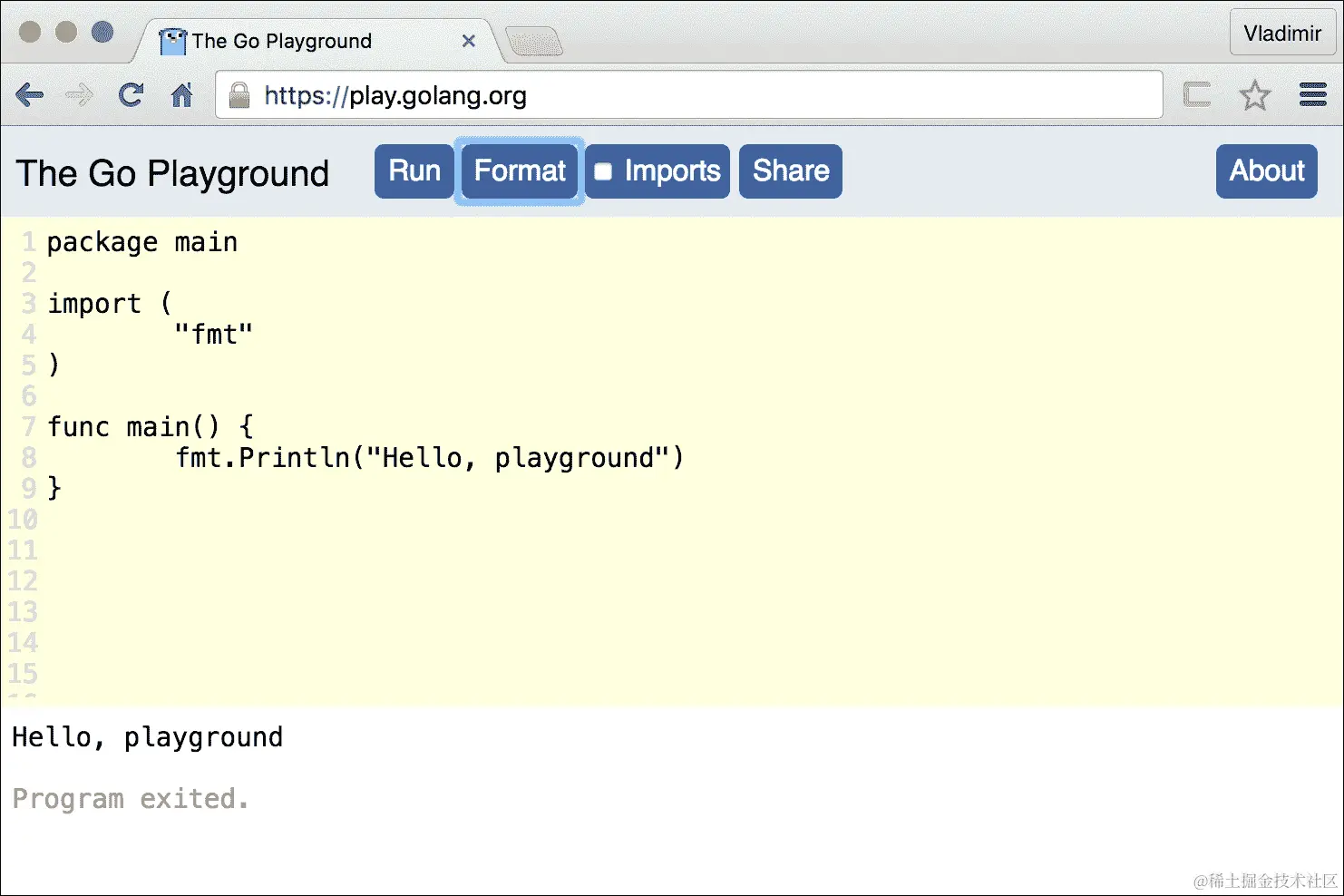Open the Vladimir profile menu
1344x896 pixels.
[x=1282, y=33]
